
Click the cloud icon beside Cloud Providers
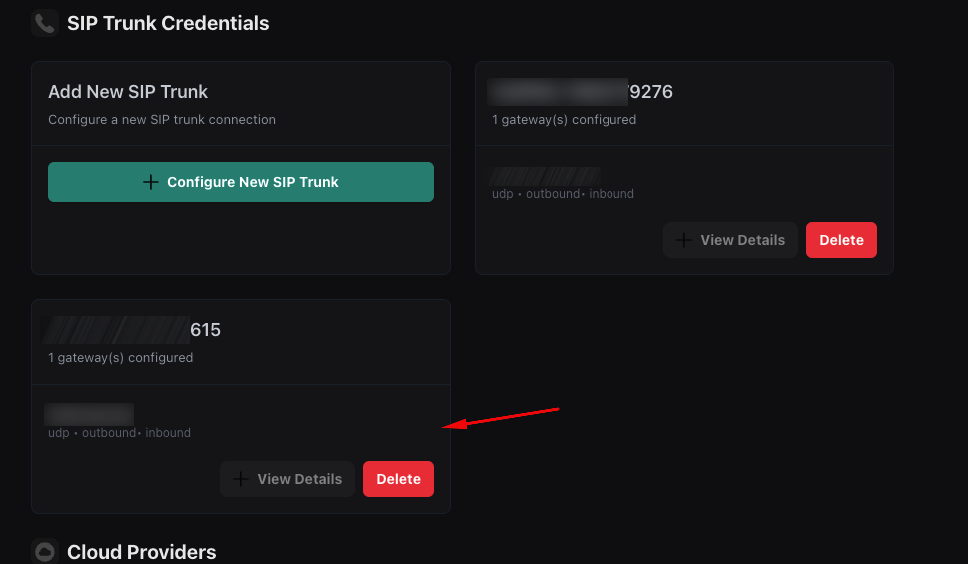pos(44,552)
